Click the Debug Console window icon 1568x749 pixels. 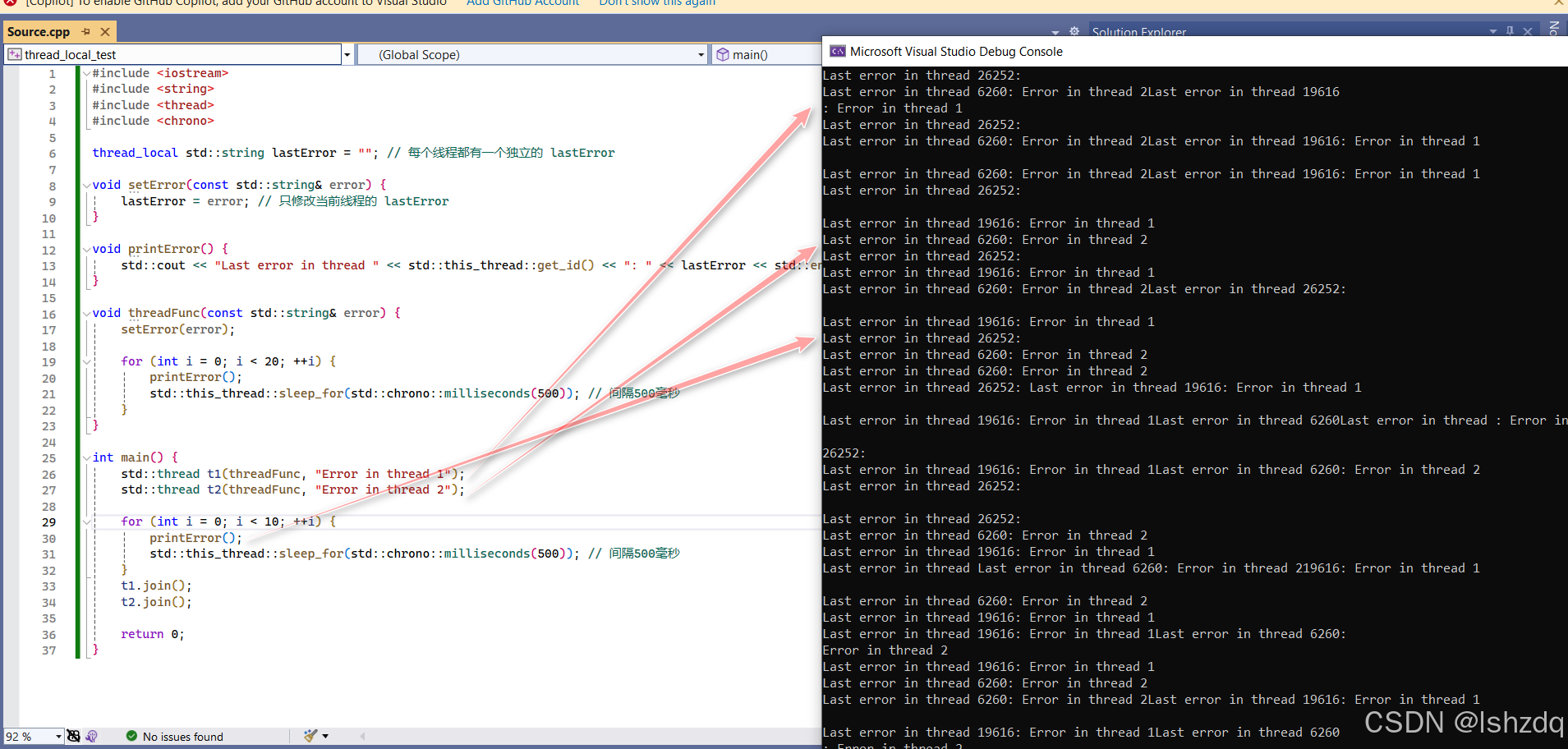click(838, 51)
